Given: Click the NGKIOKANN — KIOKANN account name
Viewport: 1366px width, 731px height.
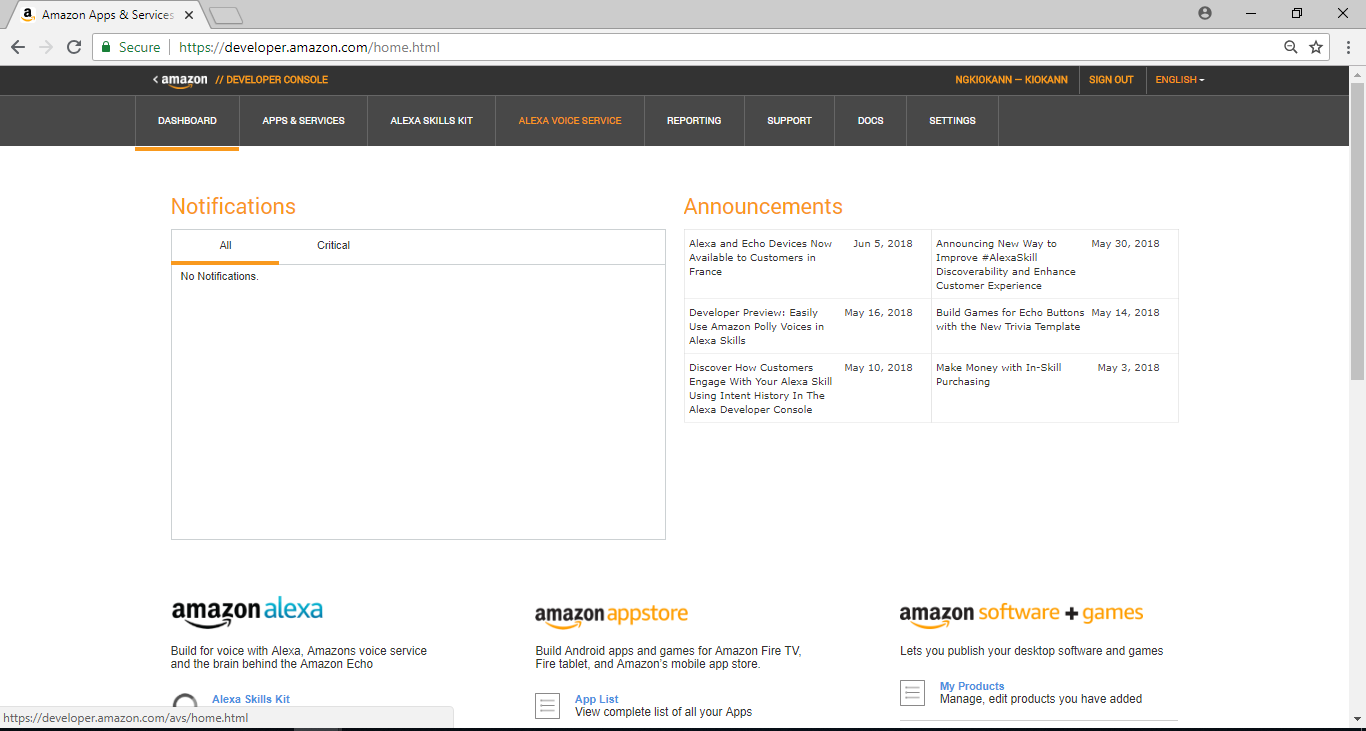Looking at the screenshot, I should 1011,80.
